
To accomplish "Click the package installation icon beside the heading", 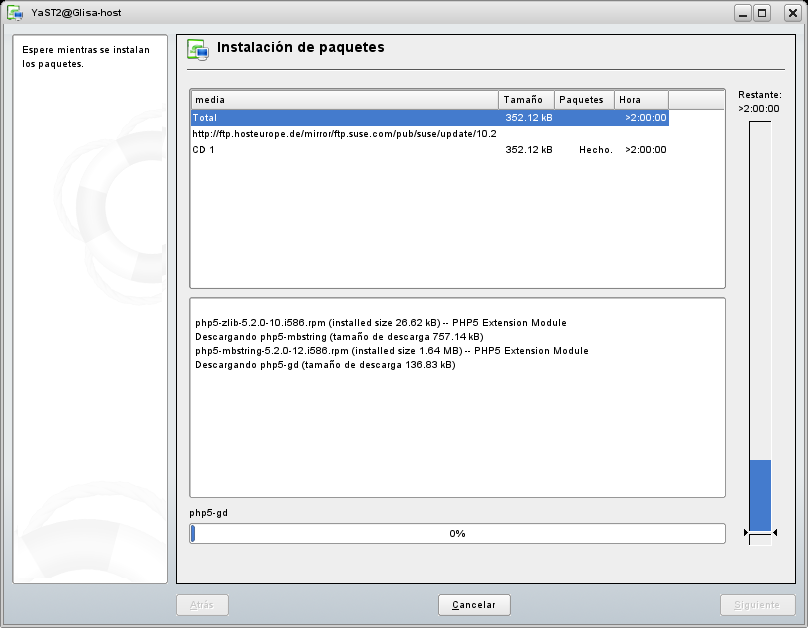I will [x=198, y=49].
